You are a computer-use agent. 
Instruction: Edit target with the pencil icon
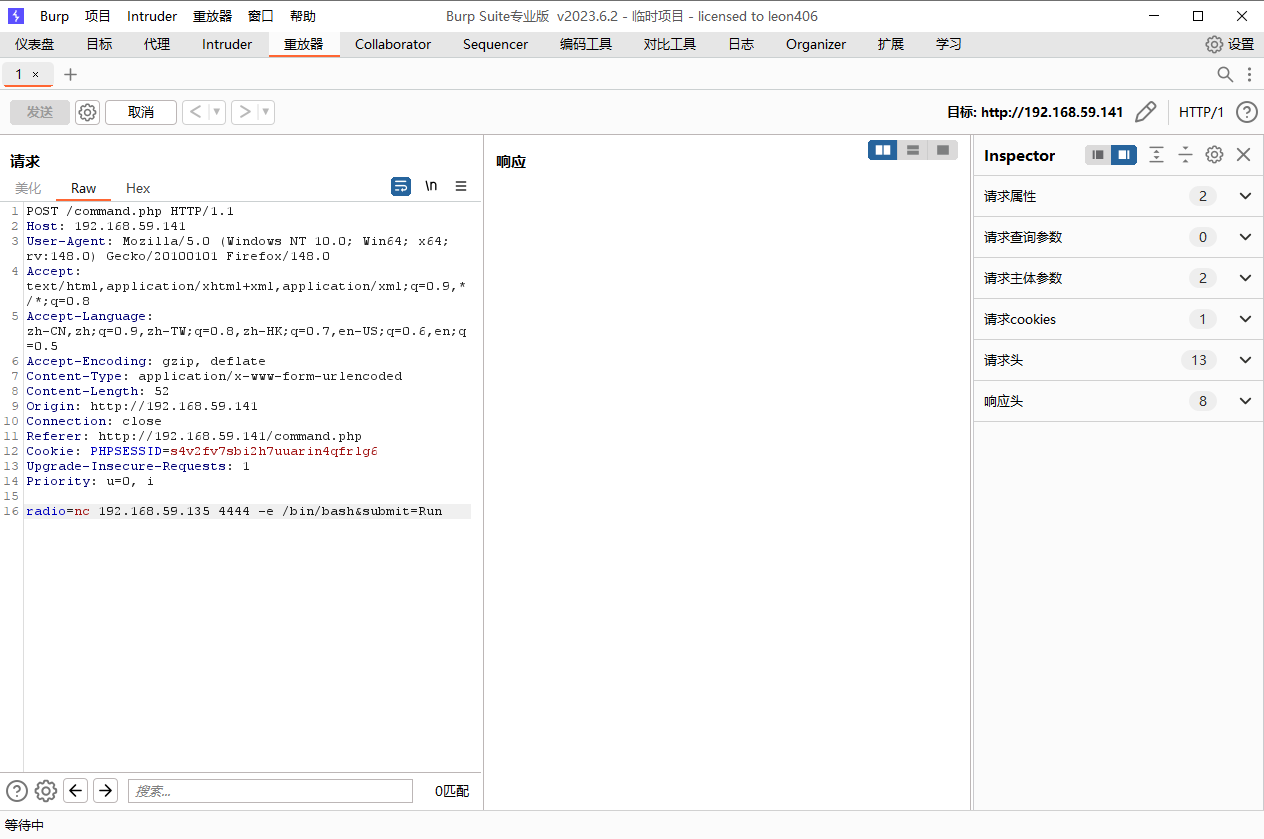[1146, 112]
